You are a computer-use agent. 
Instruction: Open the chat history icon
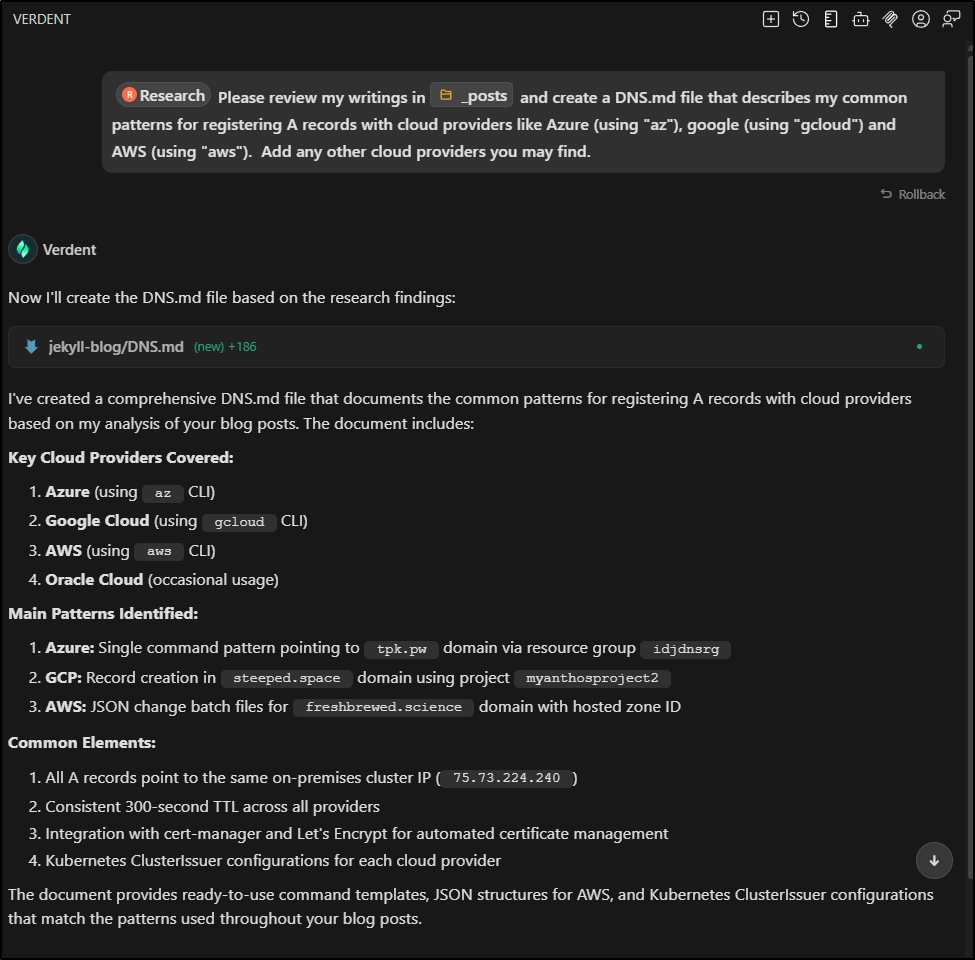[x=801, y=19]
